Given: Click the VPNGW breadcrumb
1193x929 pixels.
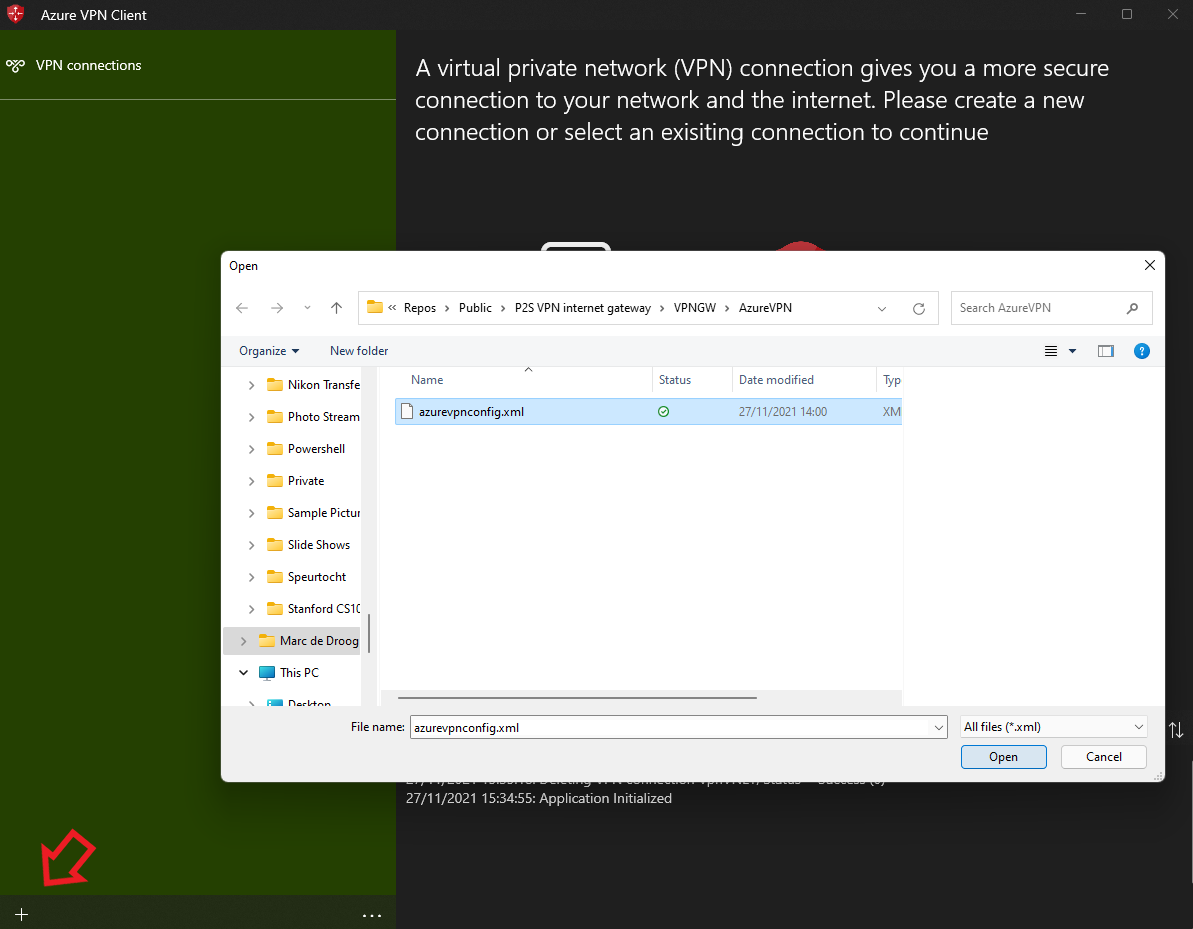Looking at the screenshot, I should click(x=695, y=308).
